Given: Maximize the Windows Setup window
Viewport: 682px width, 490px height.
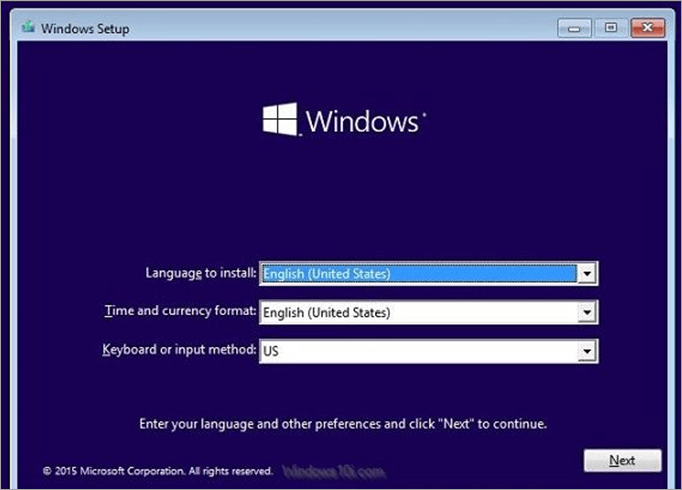Looking at the screenshot, I should pyautogui.click(x=611, y=28).
